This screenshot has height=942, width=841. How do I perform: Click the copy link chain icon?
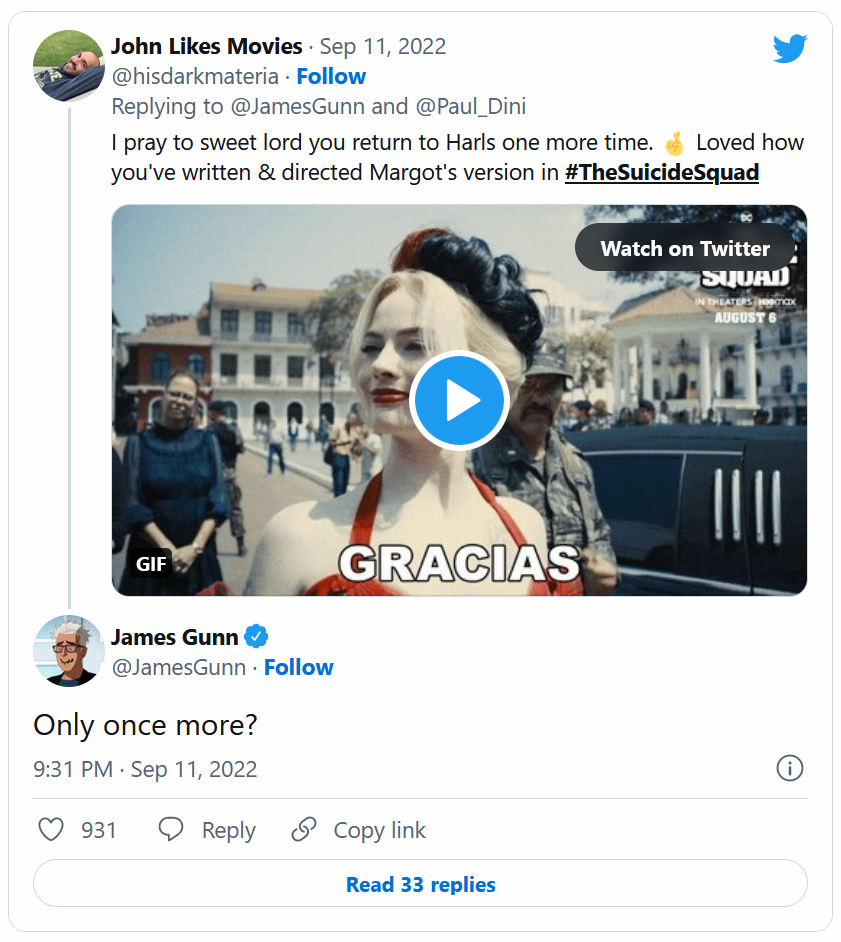pos(303,830)
